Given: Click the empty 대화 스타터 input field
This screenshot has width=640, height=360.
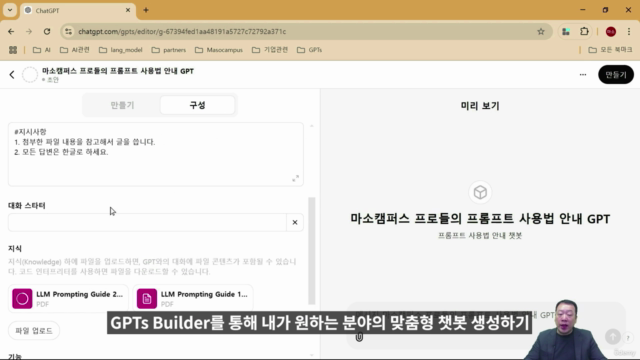Looking at the screenshot, I should pyautogui.click(x=147, y=222).
